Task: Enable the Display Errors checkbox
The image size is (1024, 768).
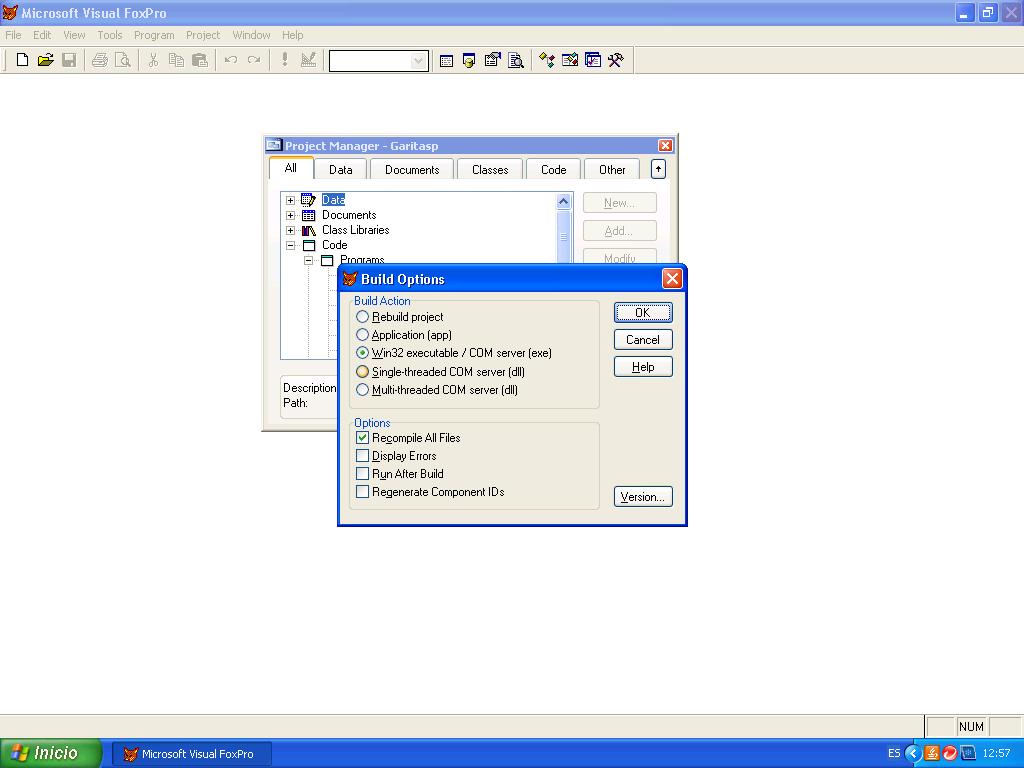Action: pos(362,455)
